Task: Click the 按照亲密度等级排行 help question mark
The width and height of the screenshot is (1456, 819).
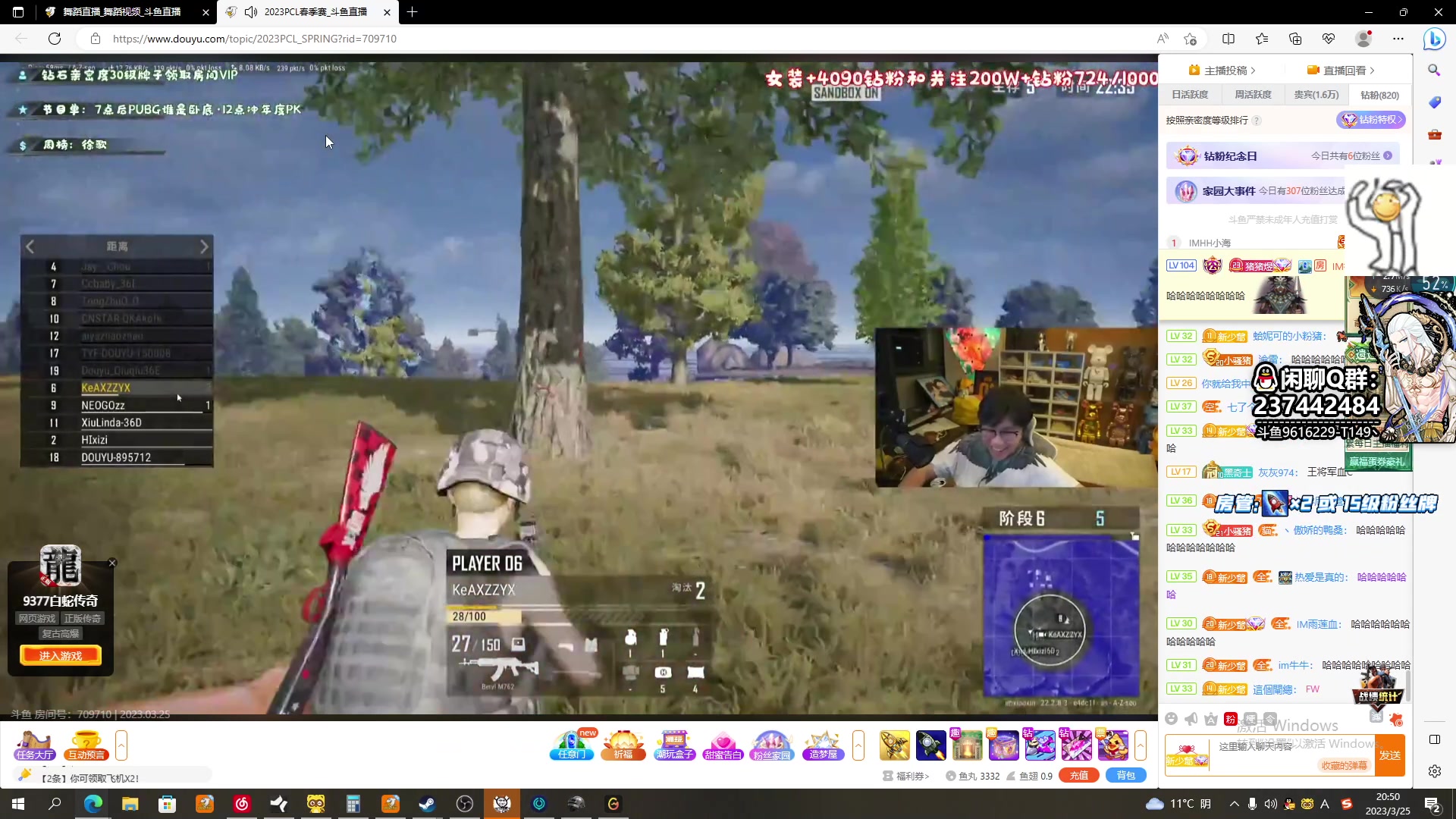Action: (x=1257, y=121)
